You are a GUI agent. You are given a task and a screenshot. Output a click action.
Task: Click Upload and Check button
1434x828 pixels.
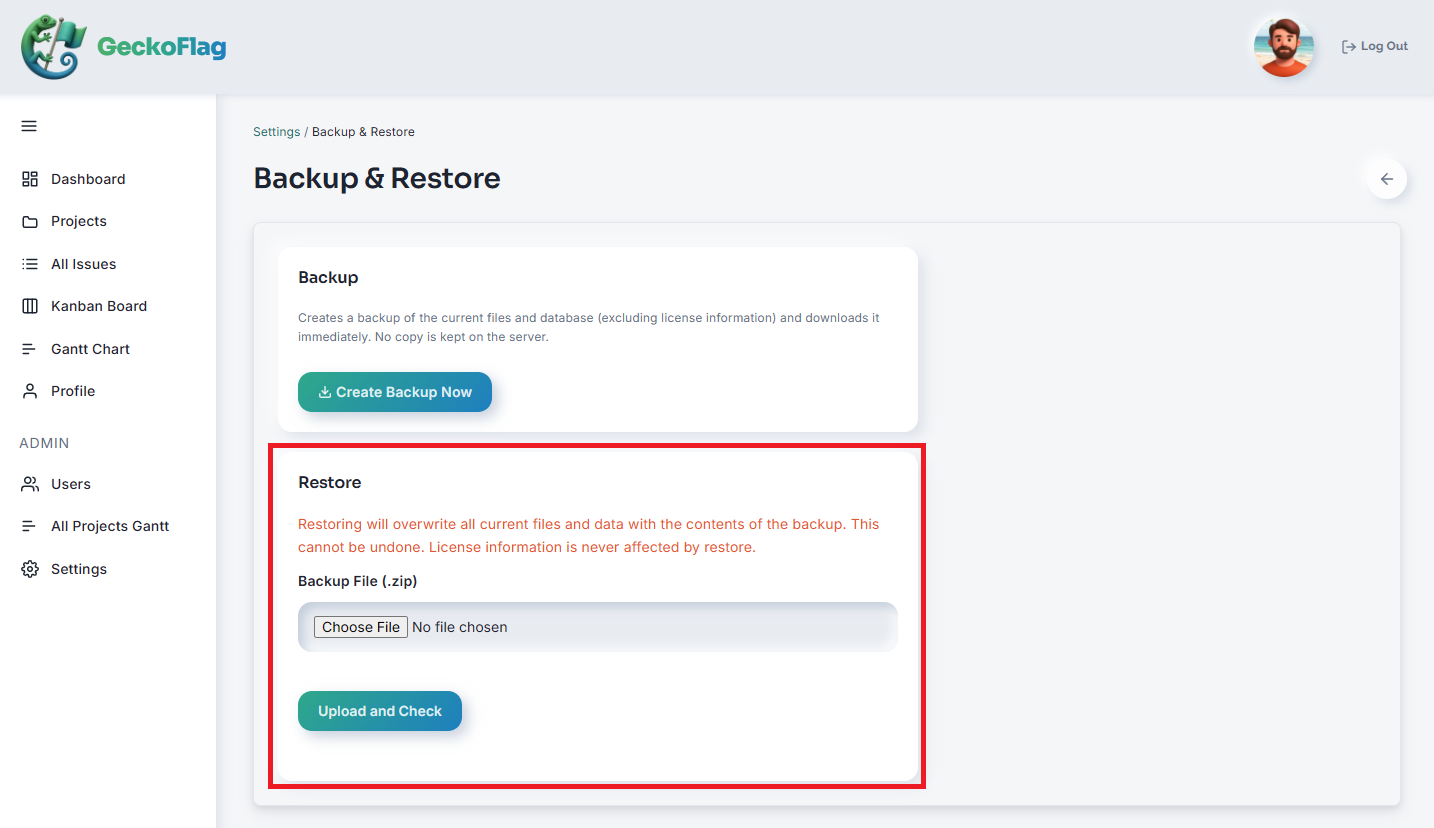[x=380, y=711]
